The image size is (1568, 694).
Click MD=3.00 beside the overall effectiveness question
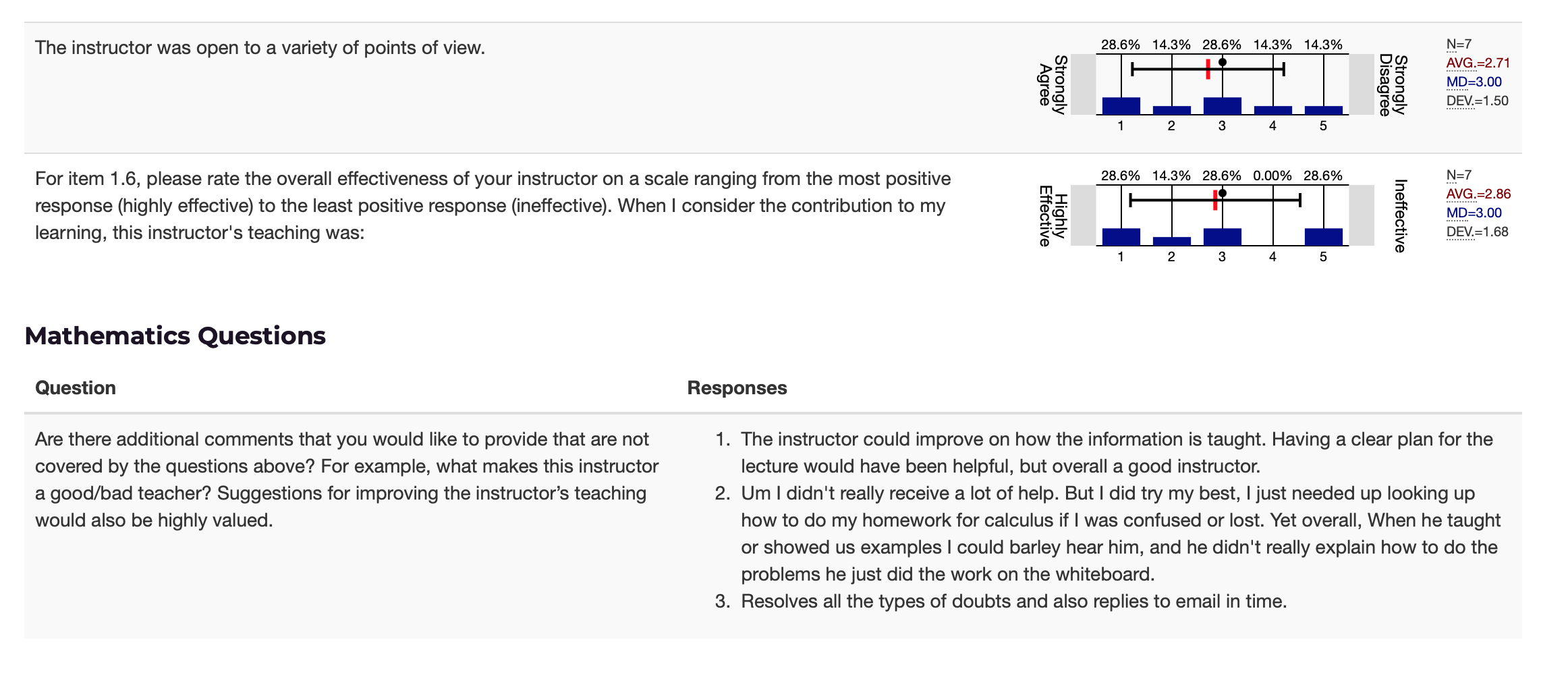1474,213
